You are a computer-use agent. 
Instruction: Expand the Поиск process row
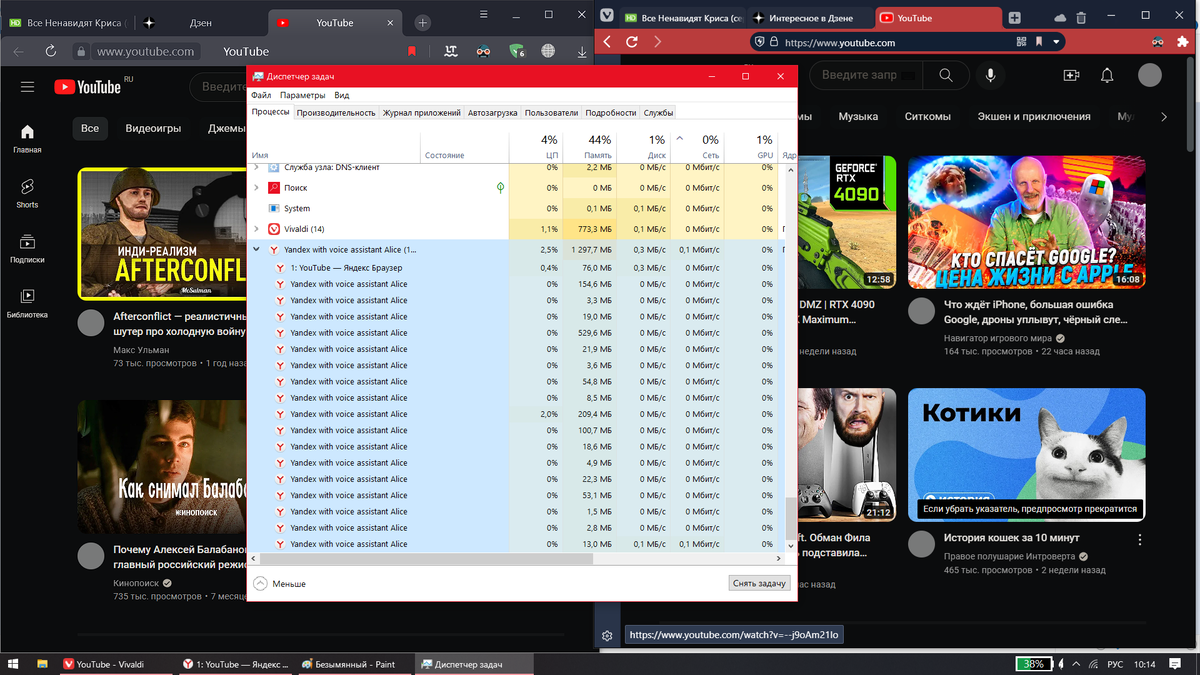[x=257, y=188]
